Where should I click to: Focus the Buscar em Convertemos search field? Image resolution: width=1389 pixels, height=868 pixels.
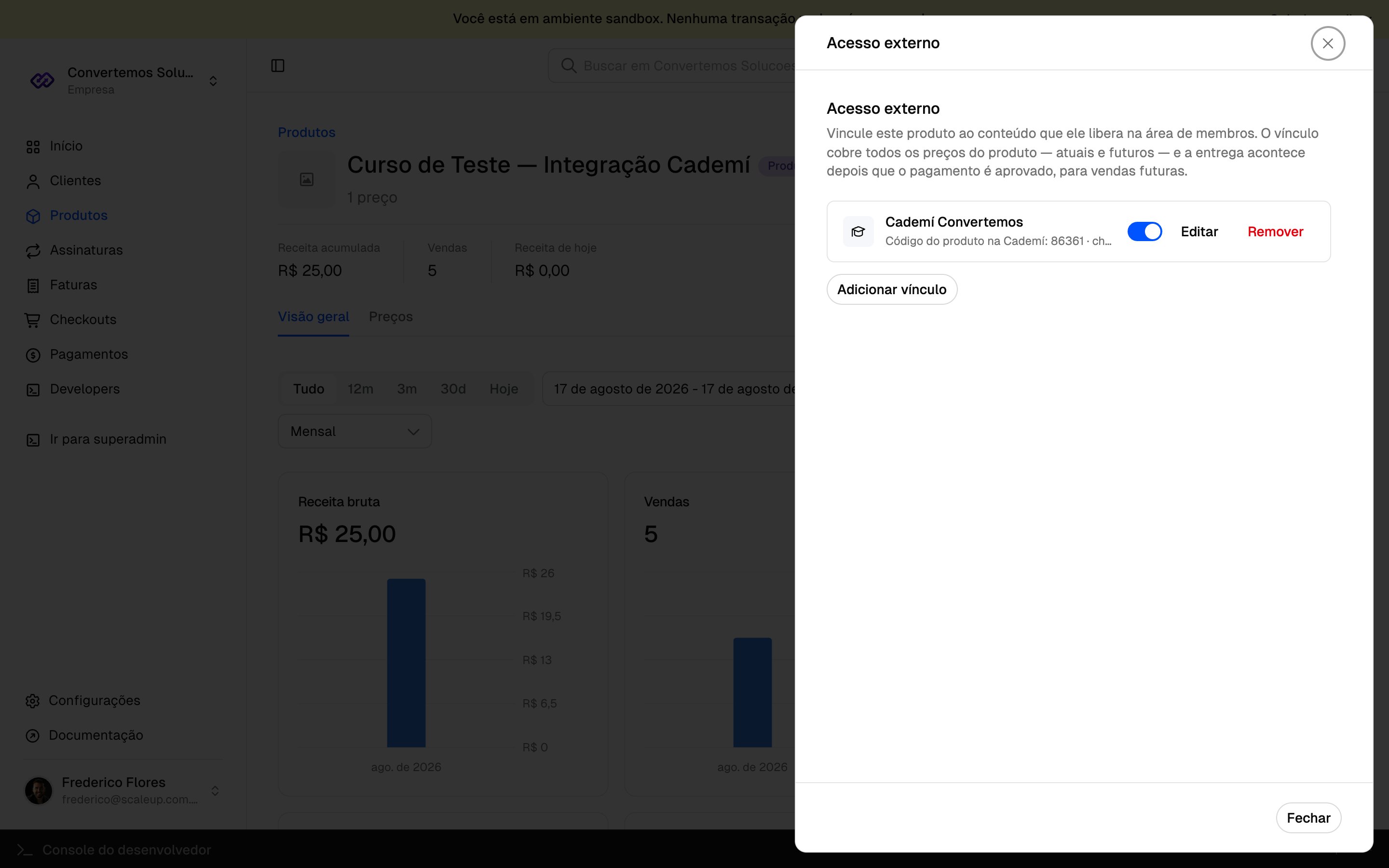click(x=671, y=66)
